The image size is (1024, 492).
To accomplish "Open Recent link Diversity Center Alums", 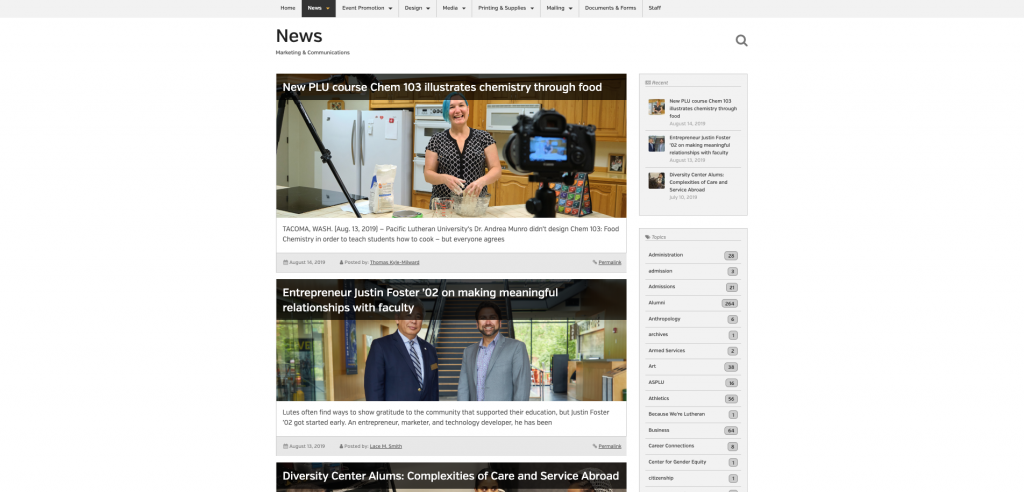I will tap(698, 182).
